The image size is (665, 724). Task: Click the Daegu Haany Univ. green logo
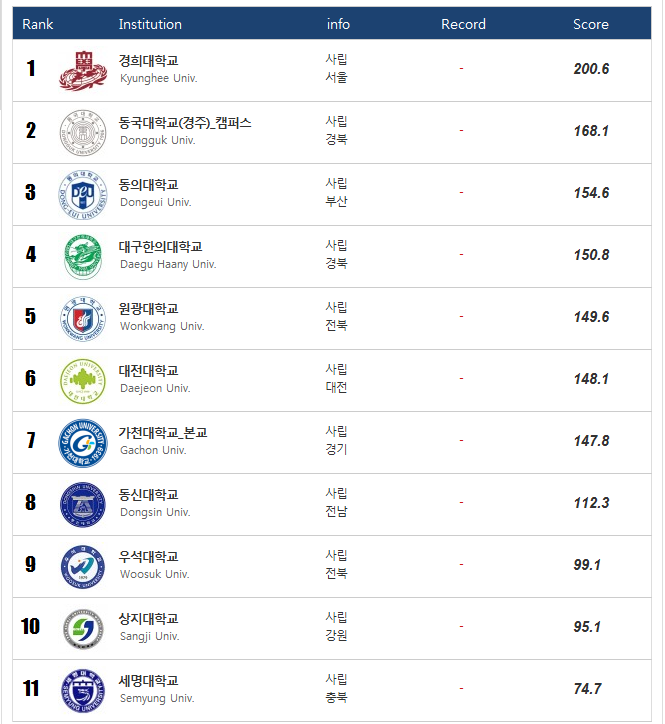[82, 255]
